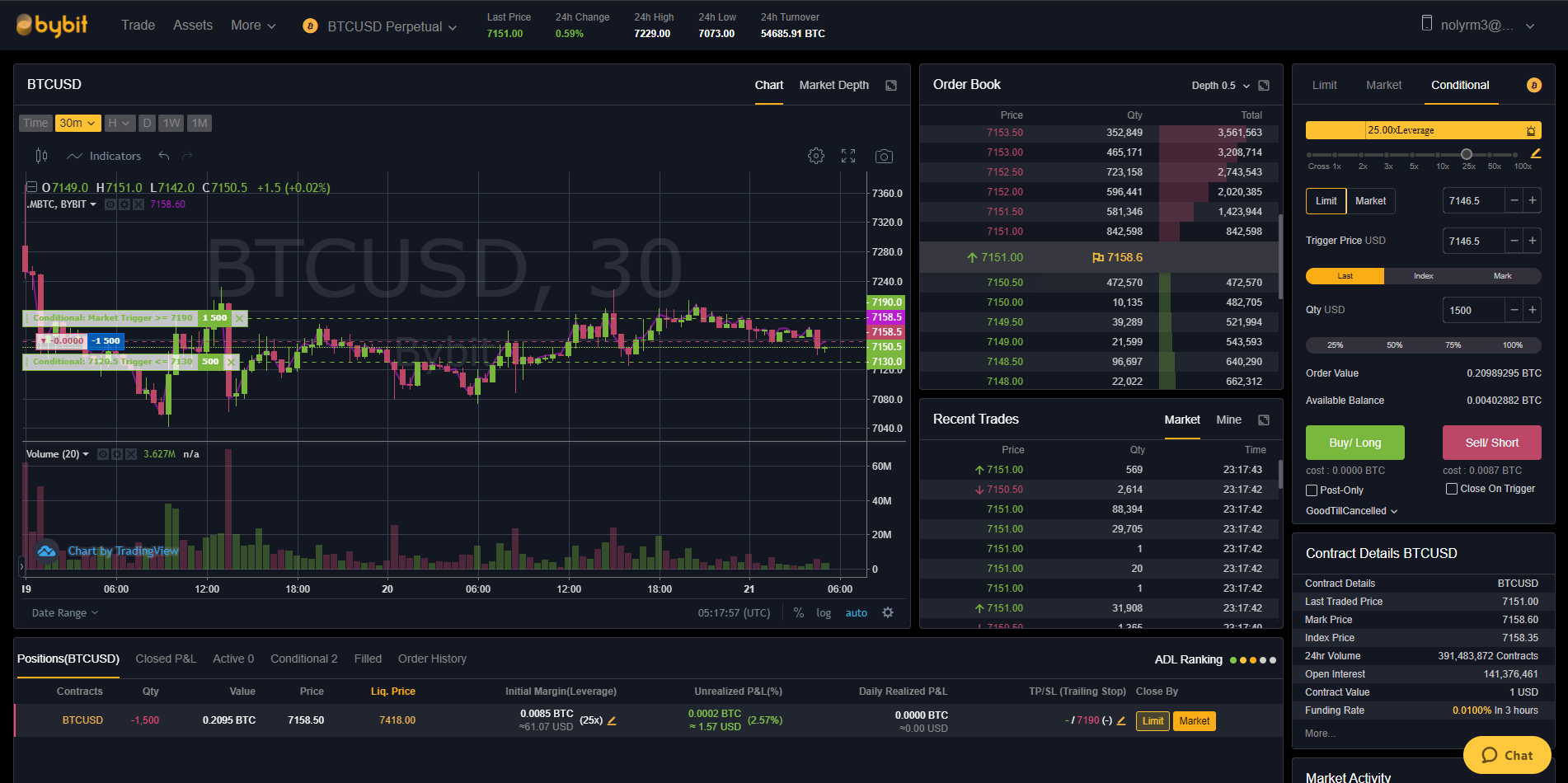The height and width of the screenshot is (783, 1568).
Task: Switch to the Market order tab
Action: point(1383,85)
